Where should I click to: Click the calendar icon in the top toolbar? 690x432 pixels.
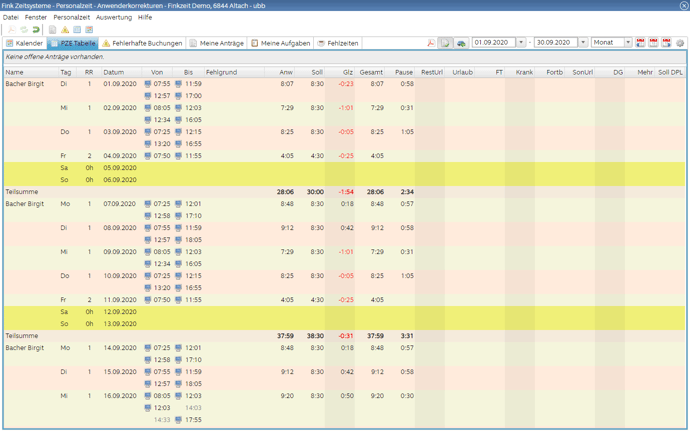[x=89, y=29]
